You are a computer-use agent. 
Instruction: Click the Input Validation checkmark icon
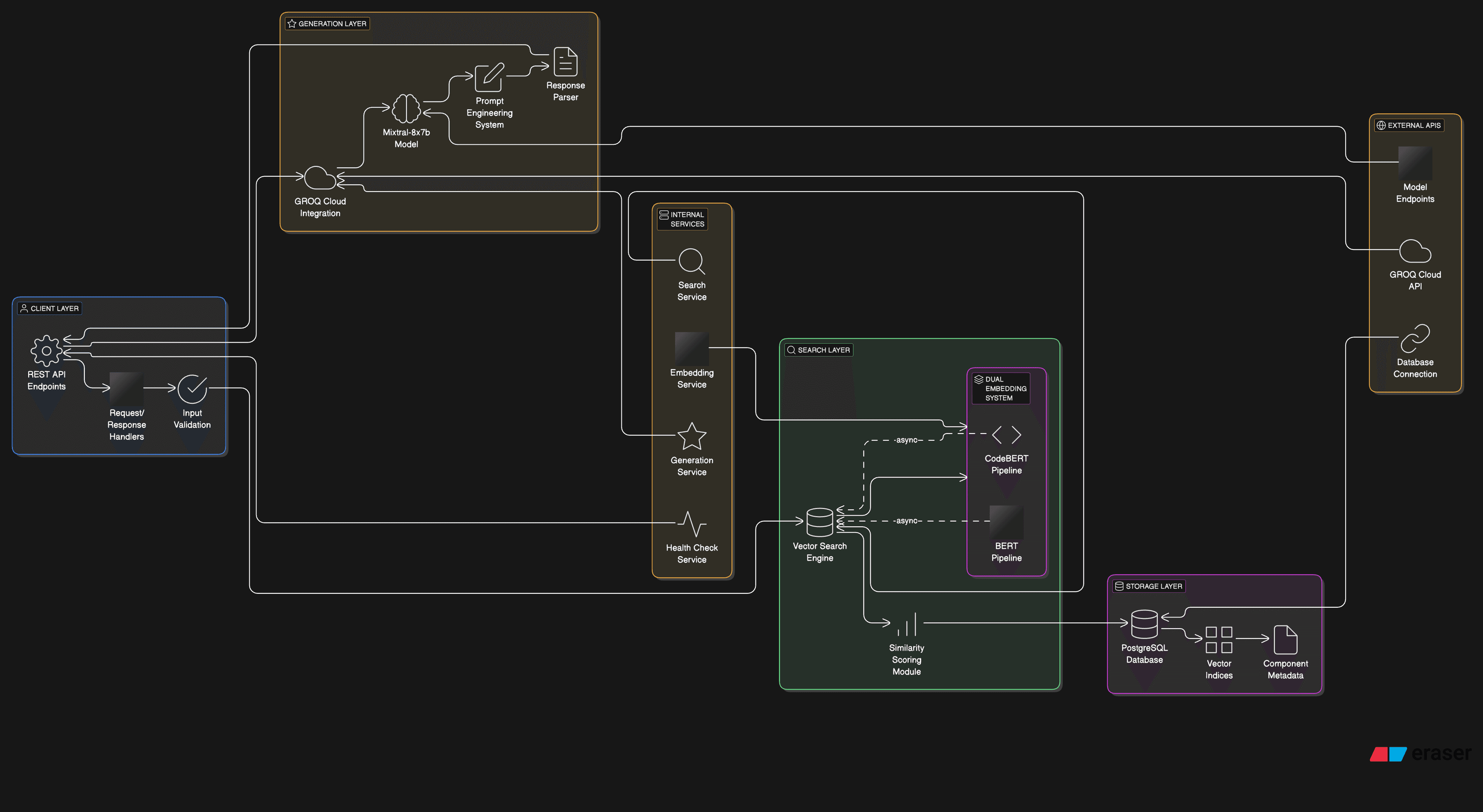coord(192,389)
